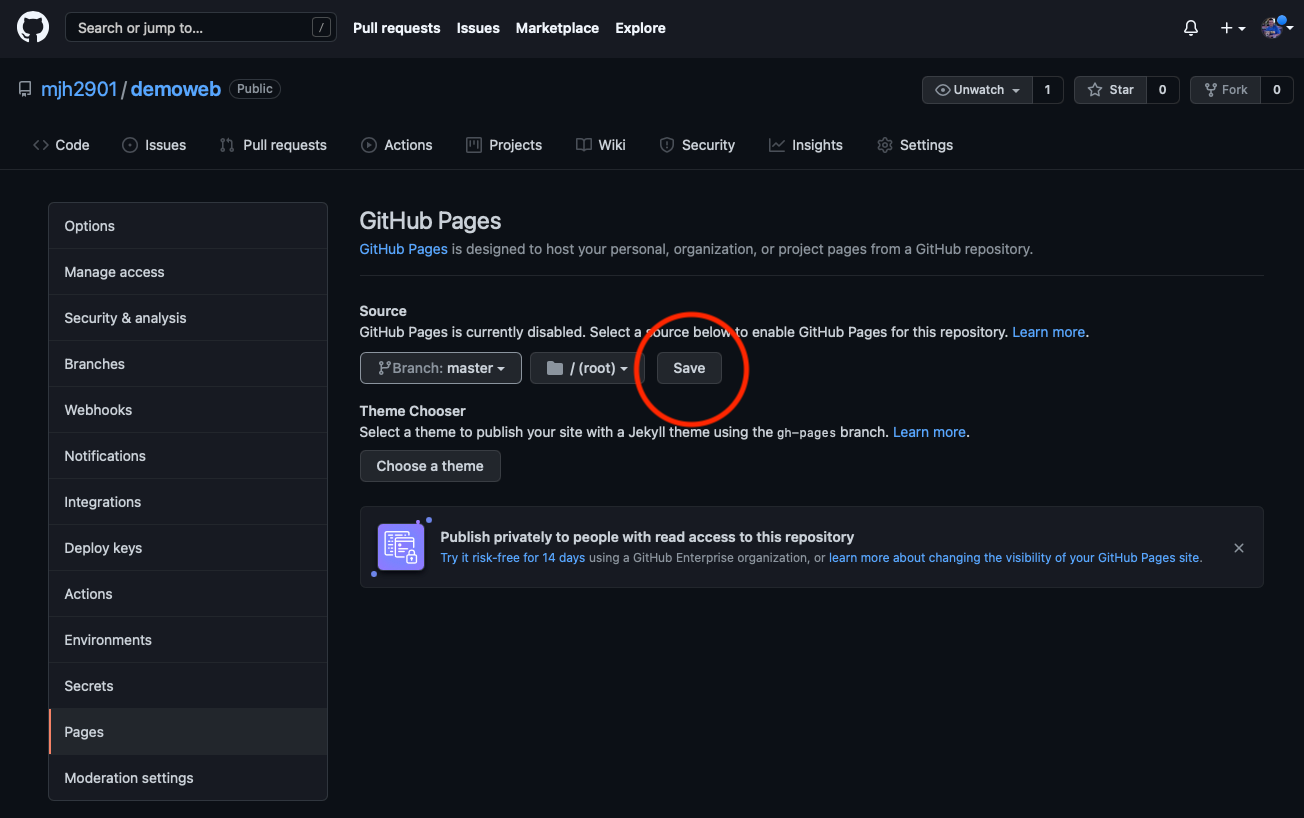Viewport: 1304px width, 818px height.
Task: Open Learn more link under Source
Action: pos(1049,332)
